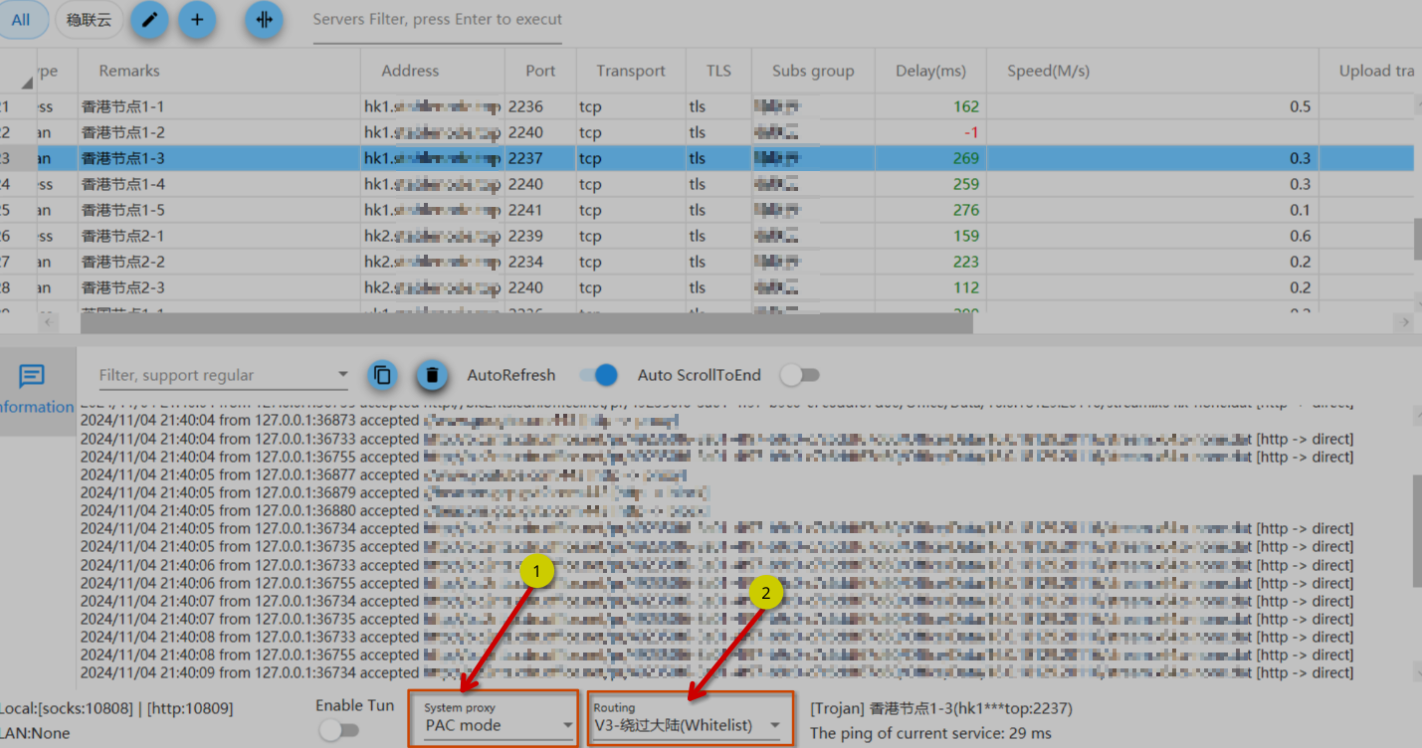Image resolution: width=1422 pixels, height=748 pixels.
Task: Click the trash clear log icon
Action: tap(431, 375)
